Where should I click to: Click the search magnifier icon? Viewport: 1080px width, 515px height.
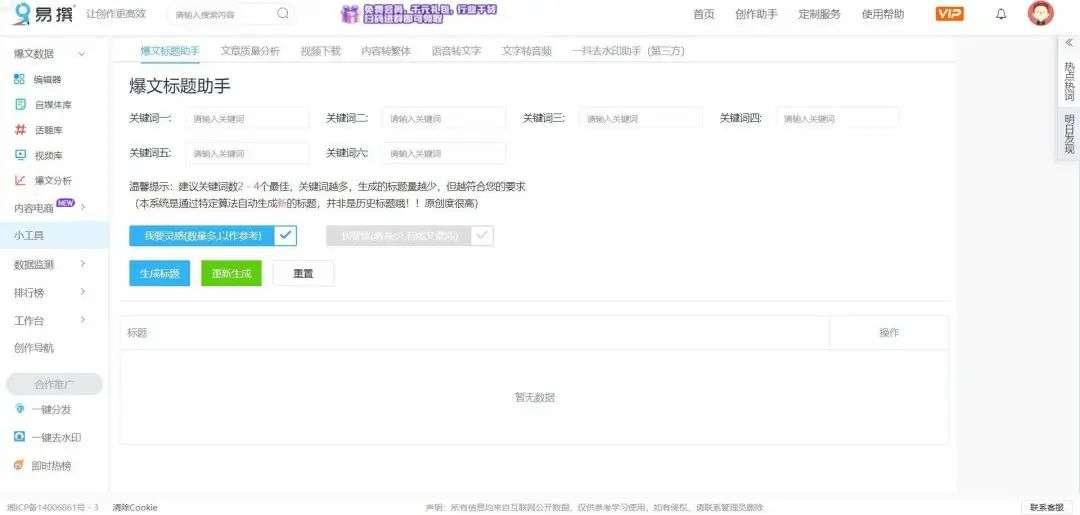pos(283,13)
